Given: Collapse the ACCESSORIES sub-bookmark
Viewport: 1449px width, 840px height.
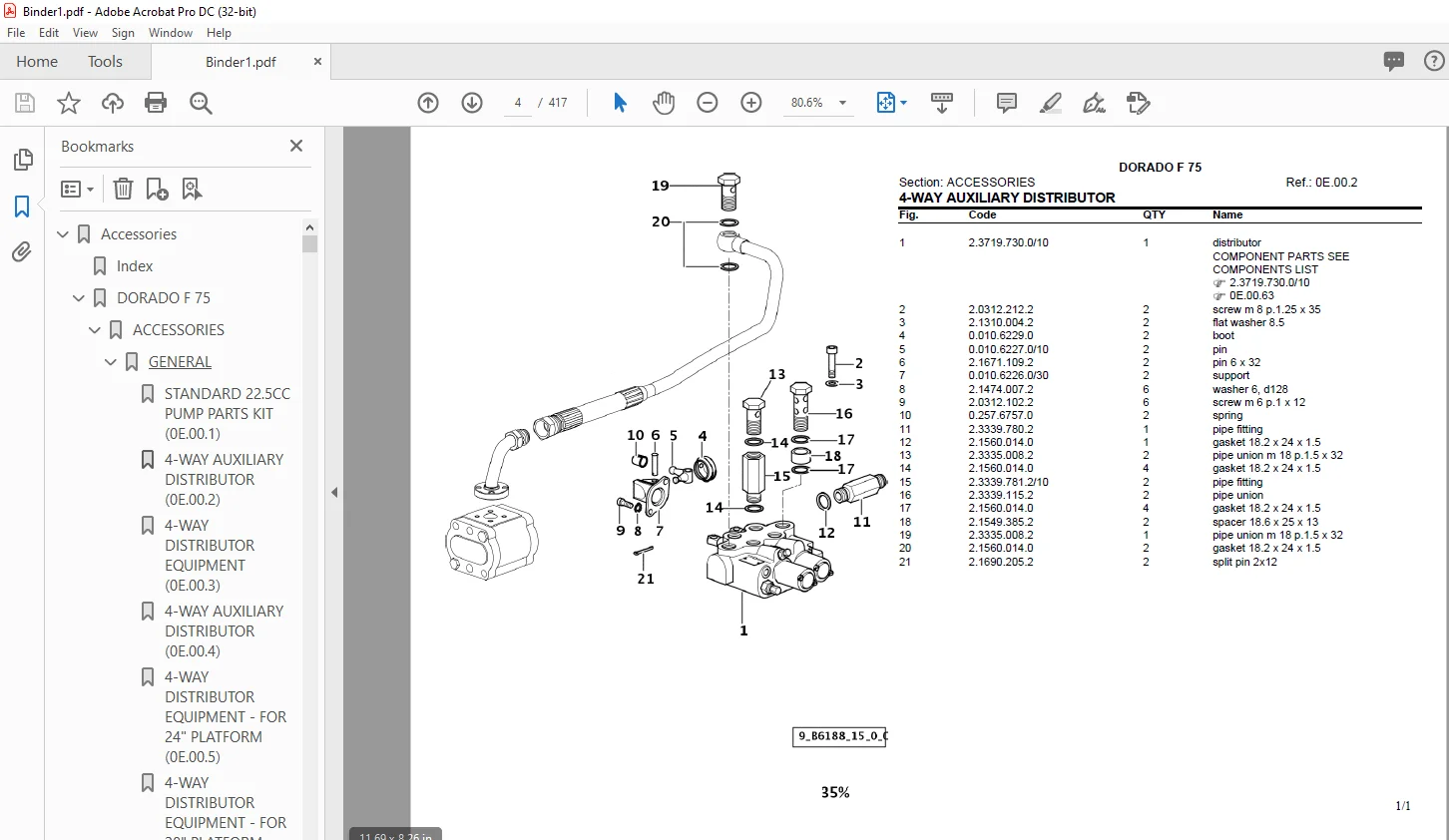Looking at the screenshot, I should pyautogui.click(x=95, y=330).
